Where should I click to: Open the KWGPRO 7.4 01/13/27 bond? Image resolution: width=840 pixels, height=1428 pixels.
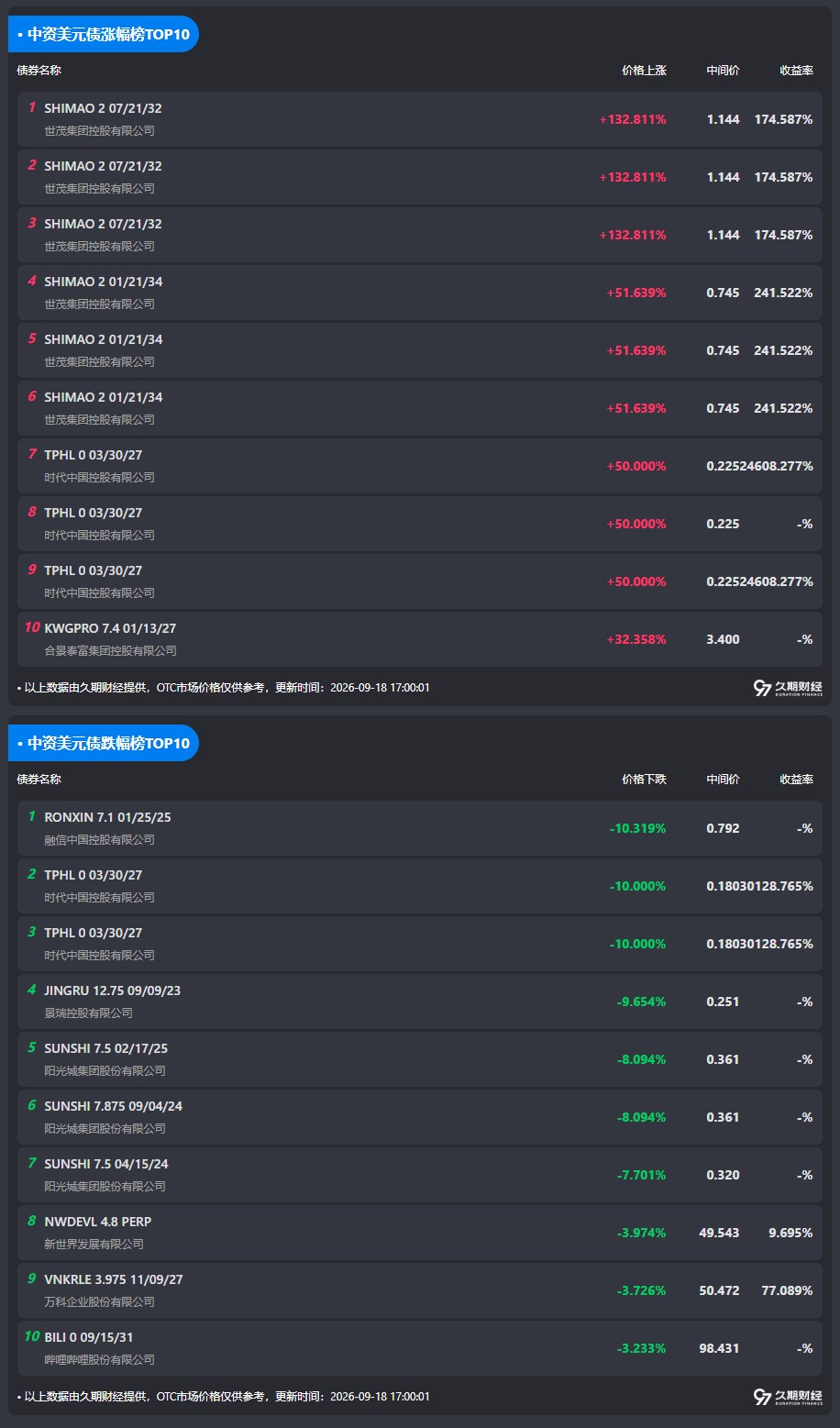(x=110, y=628)
